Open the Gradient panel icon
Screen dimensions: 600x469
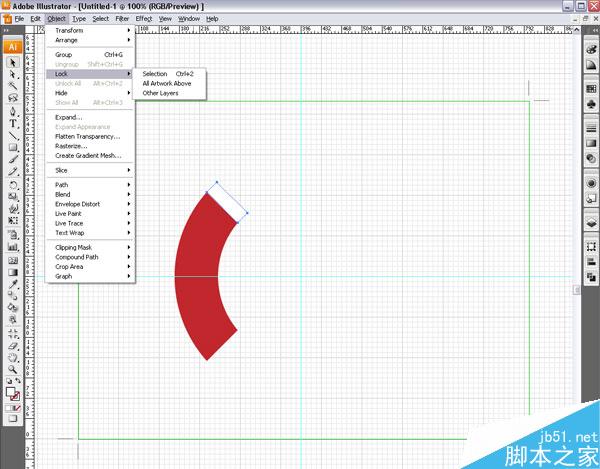(591, 143)
